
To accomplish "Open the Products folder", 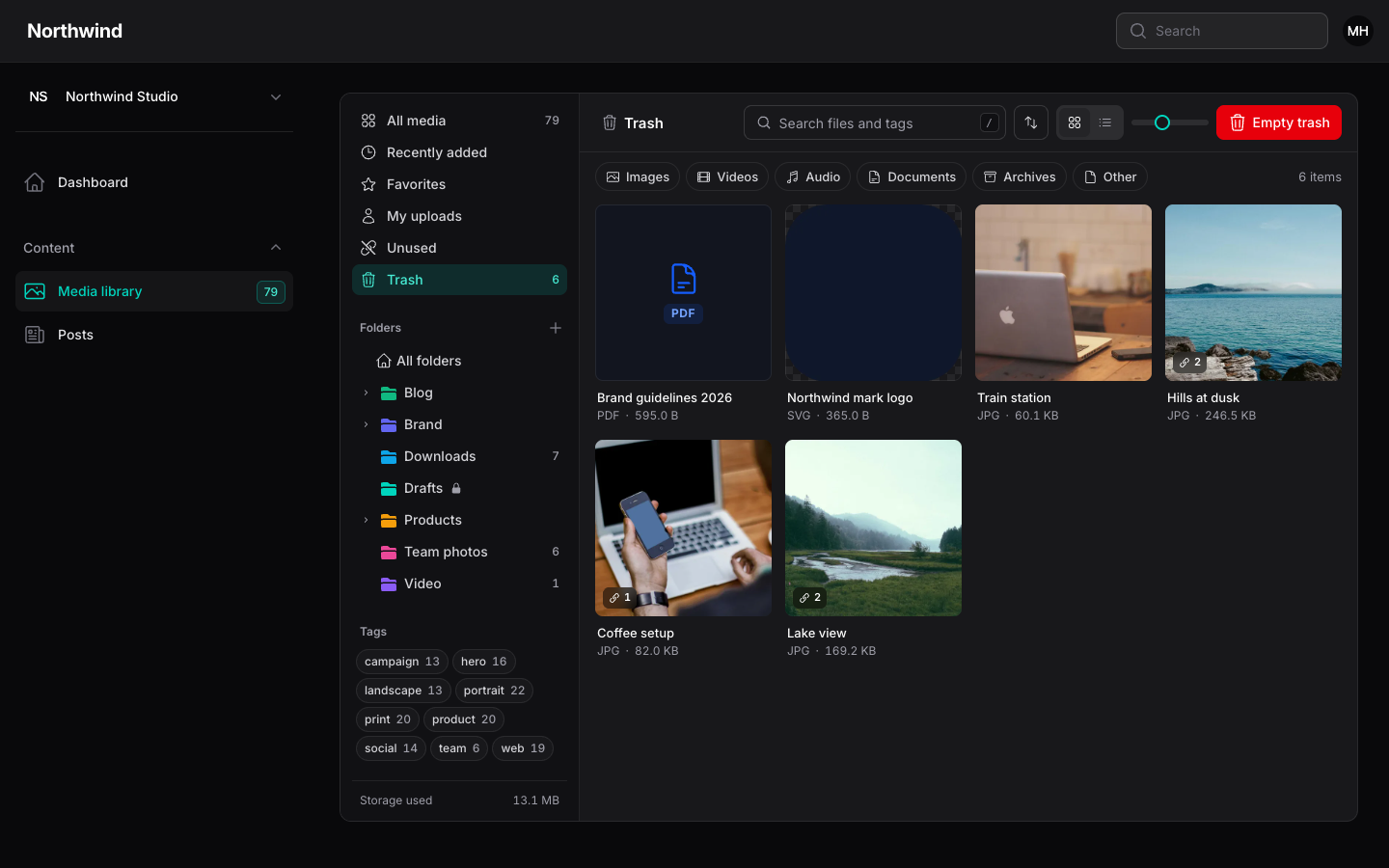I will coord(459,520).
